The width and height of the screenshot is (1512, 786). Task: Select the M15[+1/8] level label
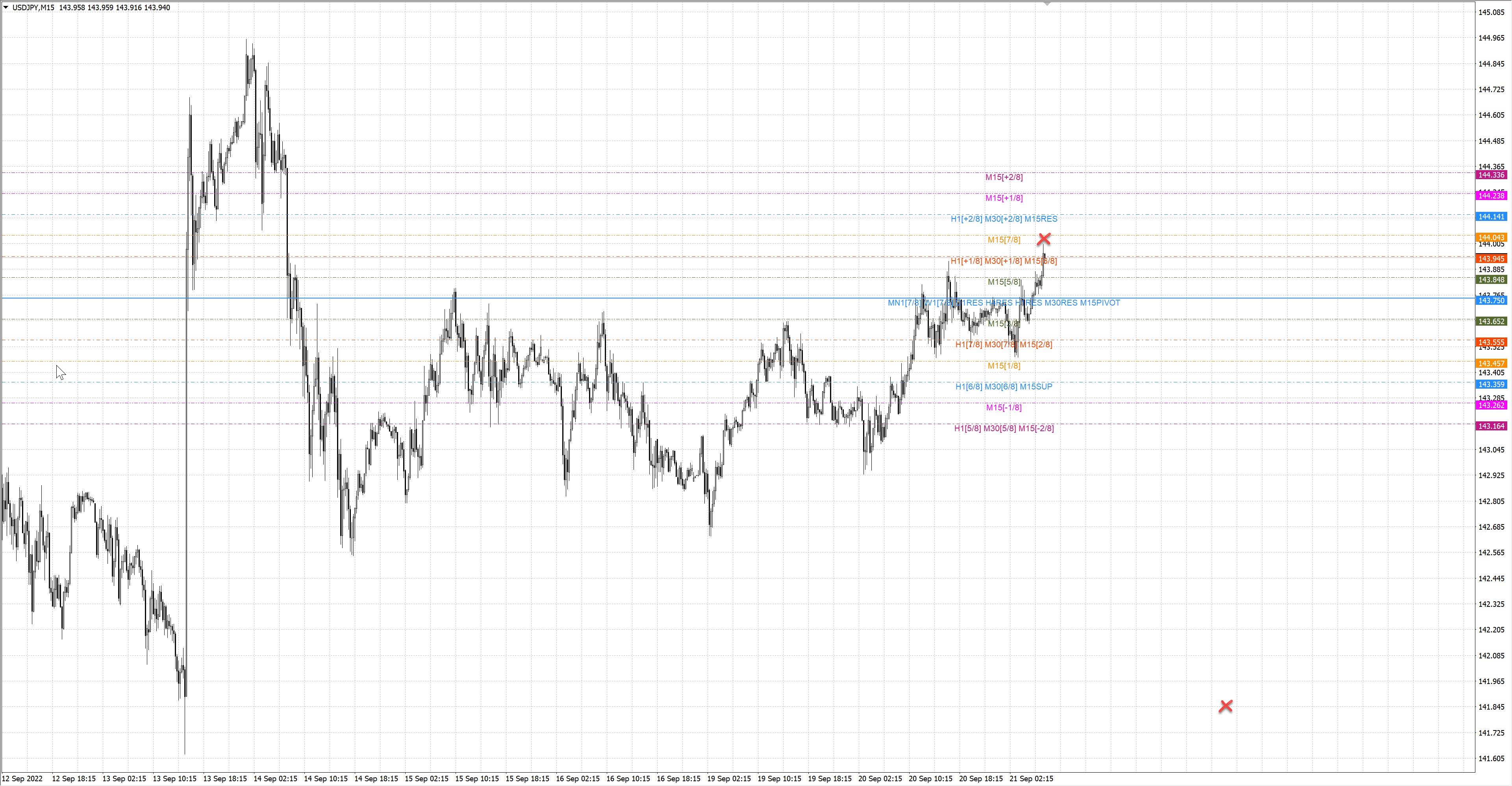click(x=1004, y=198)
